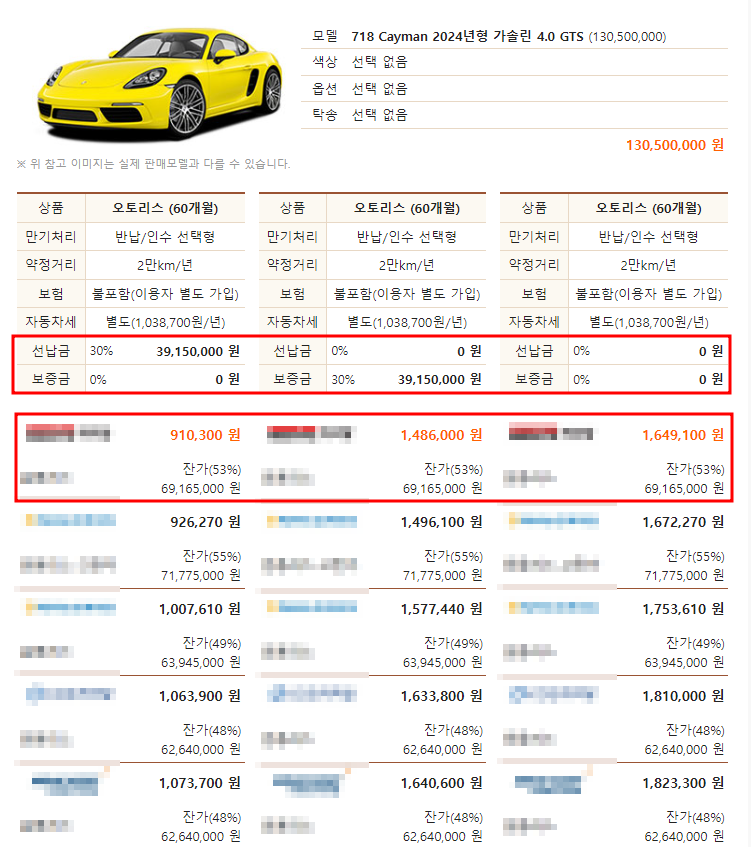Click 잔가(53%) below the 910,300 원 fee
751x847 pixels.
[x=212, y=469]
